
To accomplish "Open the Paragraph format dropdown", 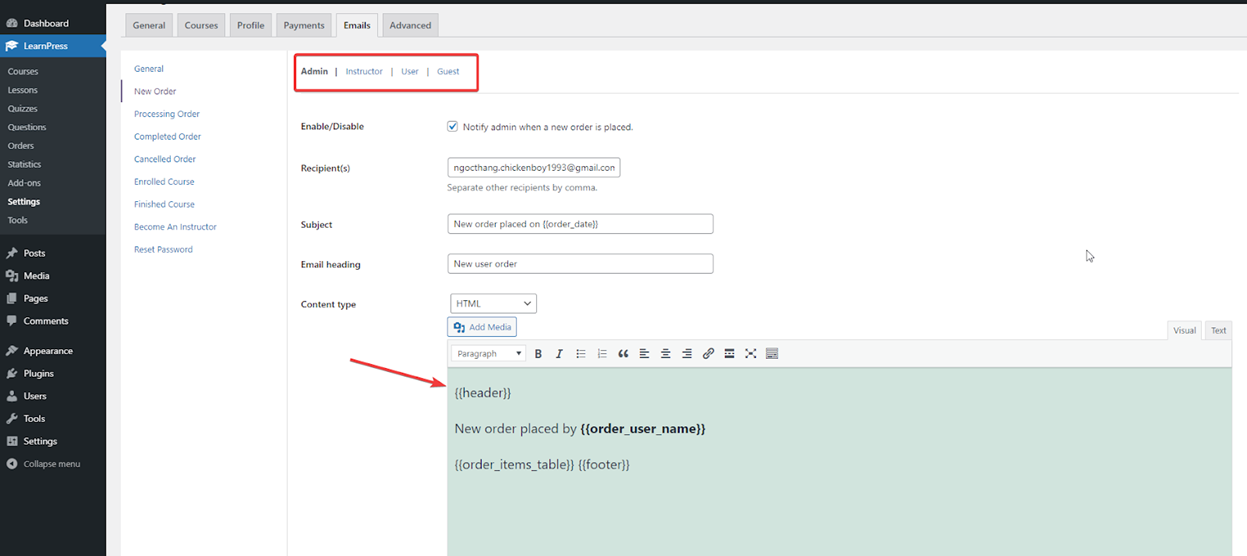I will click(x=489, y=354).
